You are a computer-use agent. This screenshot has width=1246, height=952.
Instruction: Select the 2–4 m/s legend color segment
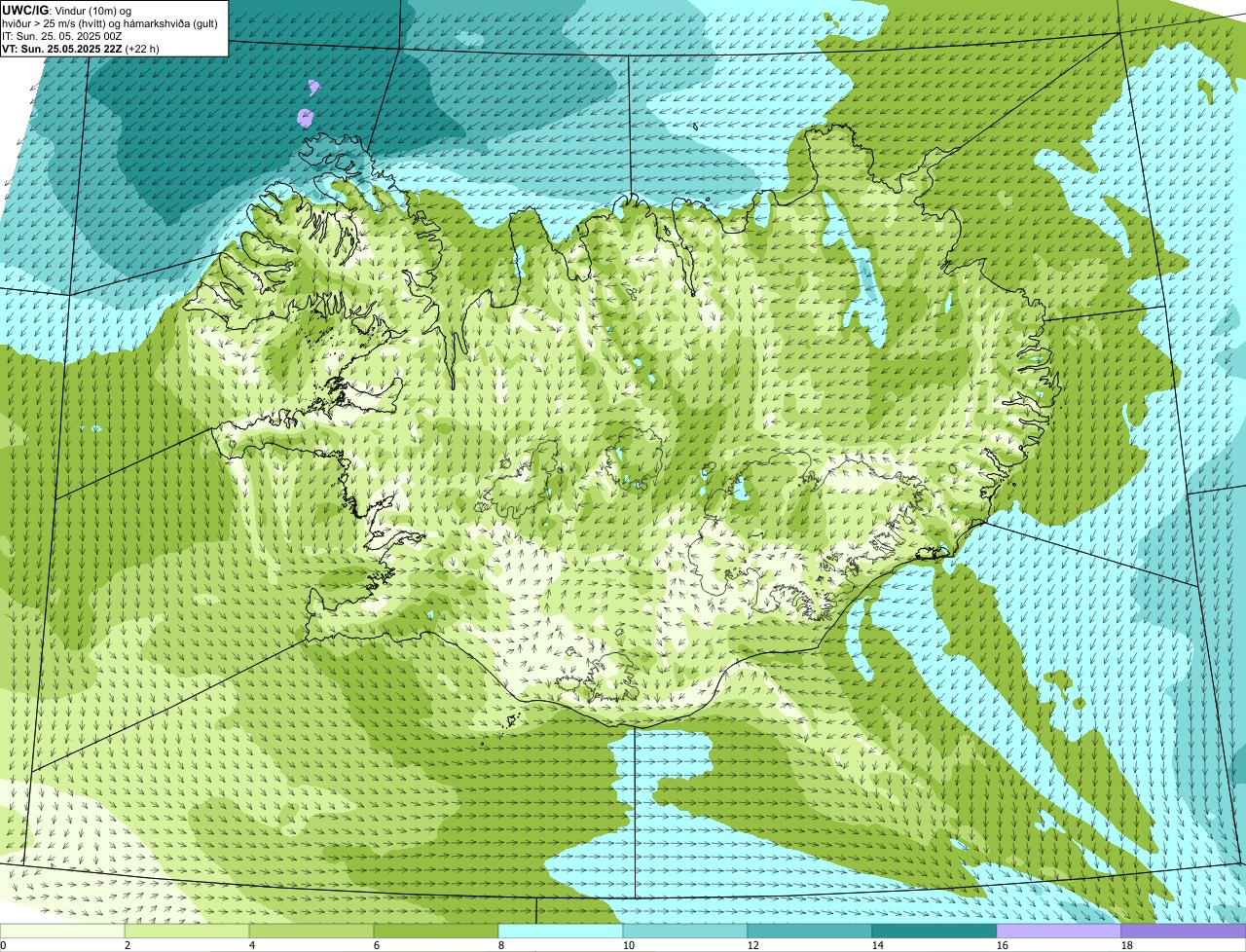(x=187, y=931)
